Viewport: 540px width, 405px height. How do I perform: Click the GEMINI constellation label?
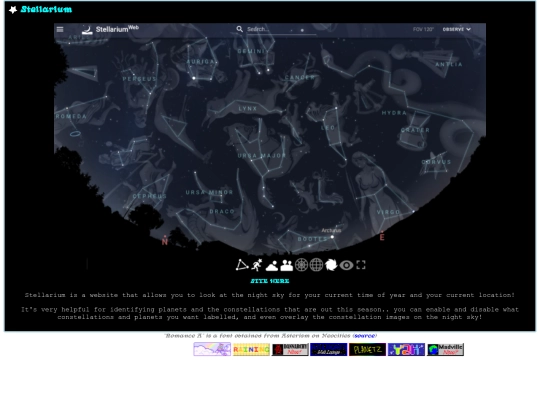click(x=251, y=51)
